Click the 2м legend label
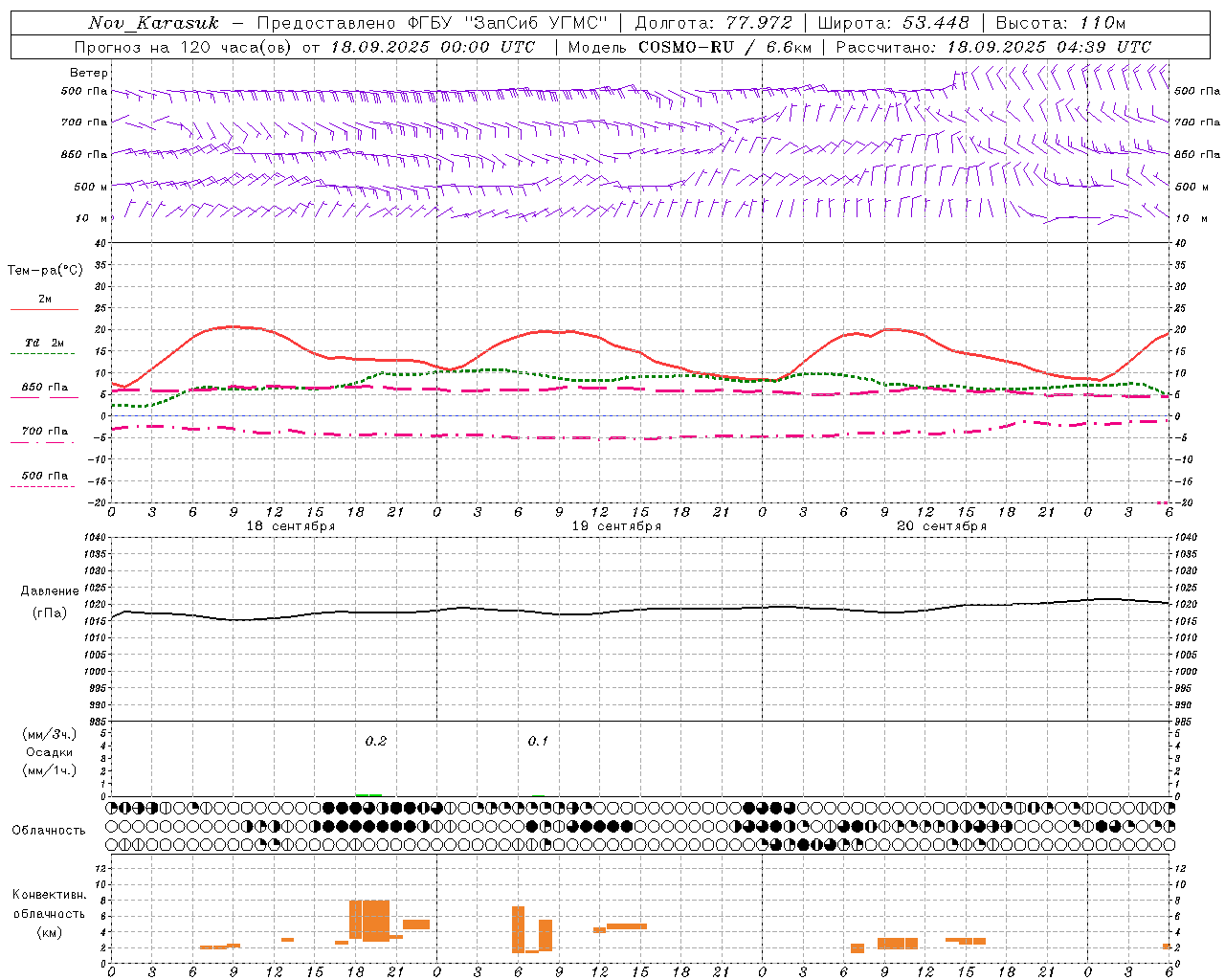 pos(45,300)
